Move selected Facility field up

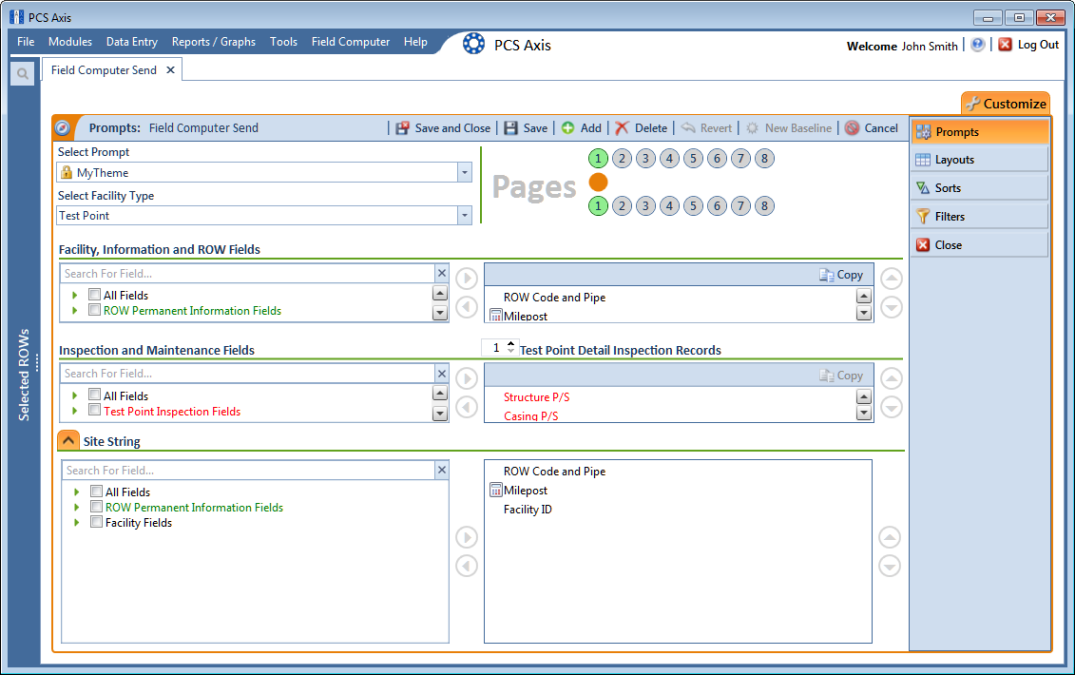click(x=891, y=278)
